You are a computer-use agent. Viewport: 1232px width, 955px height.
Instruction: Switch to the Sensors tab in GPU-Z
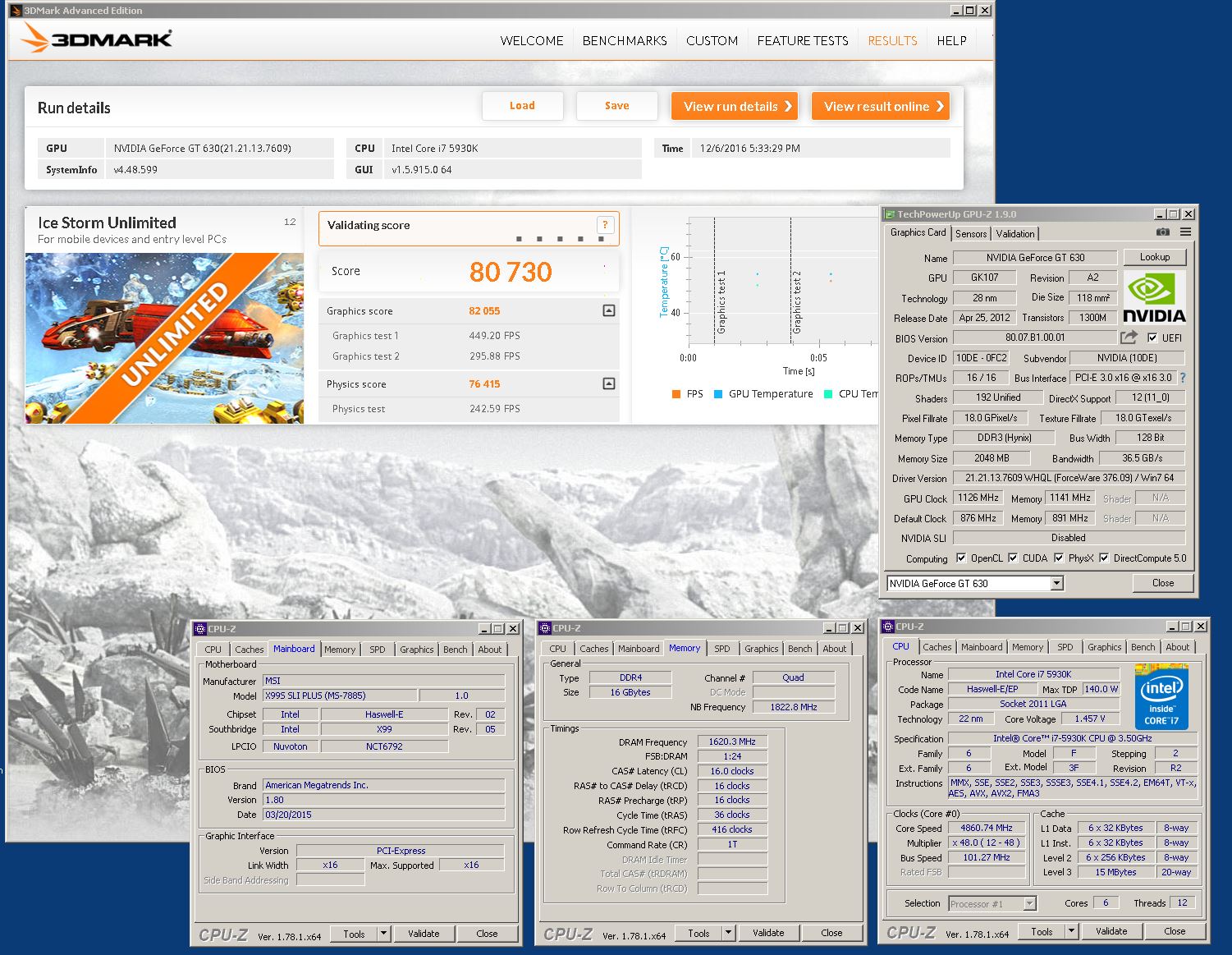coord(971,234)
